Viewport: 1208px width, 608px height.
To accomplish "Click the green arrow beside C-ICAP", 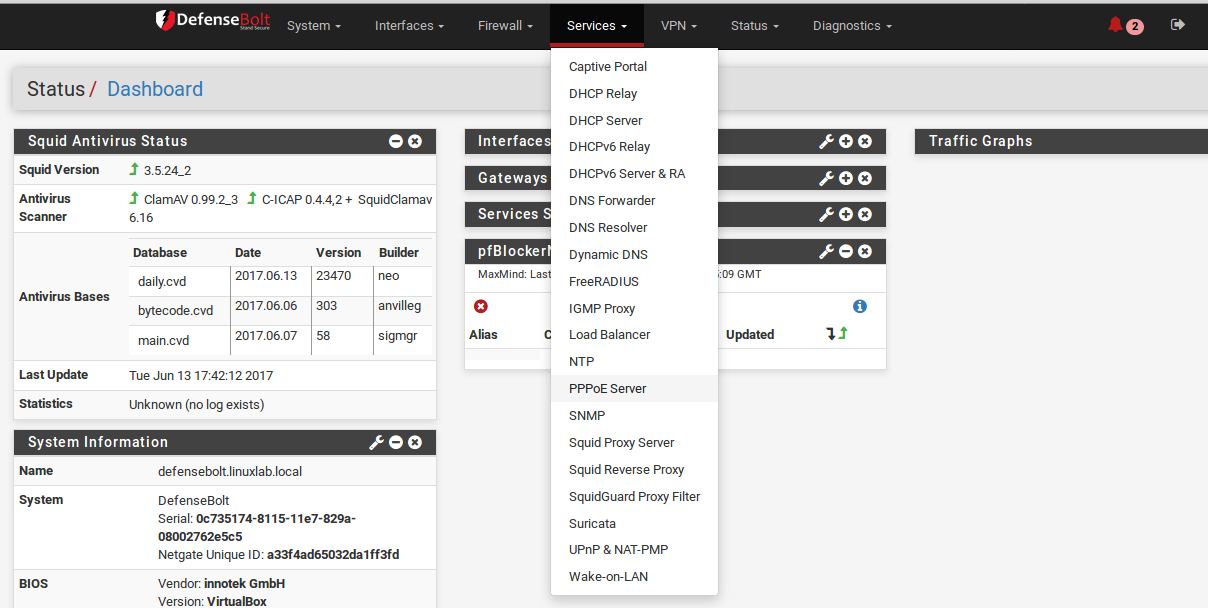I will (252, 199).
